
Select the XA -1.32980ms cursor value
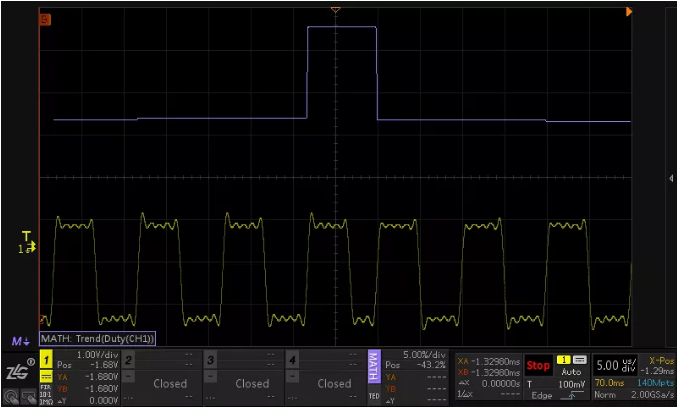495,361
